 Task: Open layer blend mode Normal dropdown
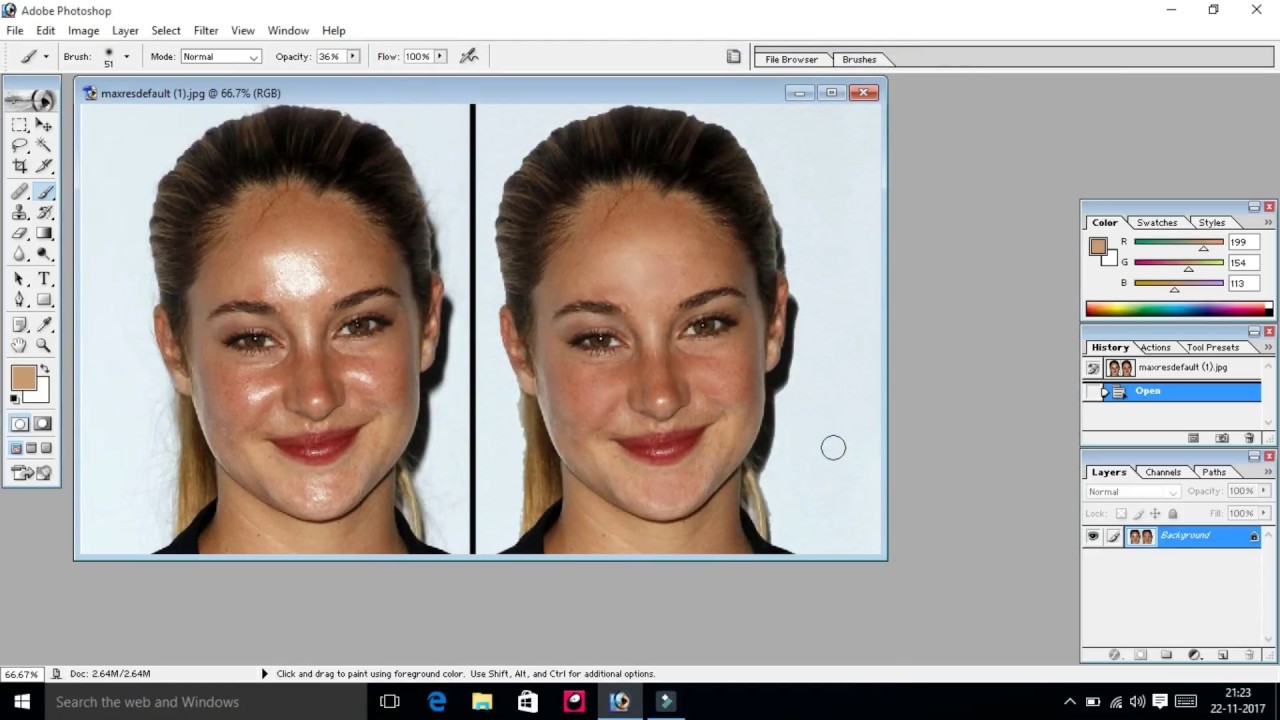(x=1133, y=492)
